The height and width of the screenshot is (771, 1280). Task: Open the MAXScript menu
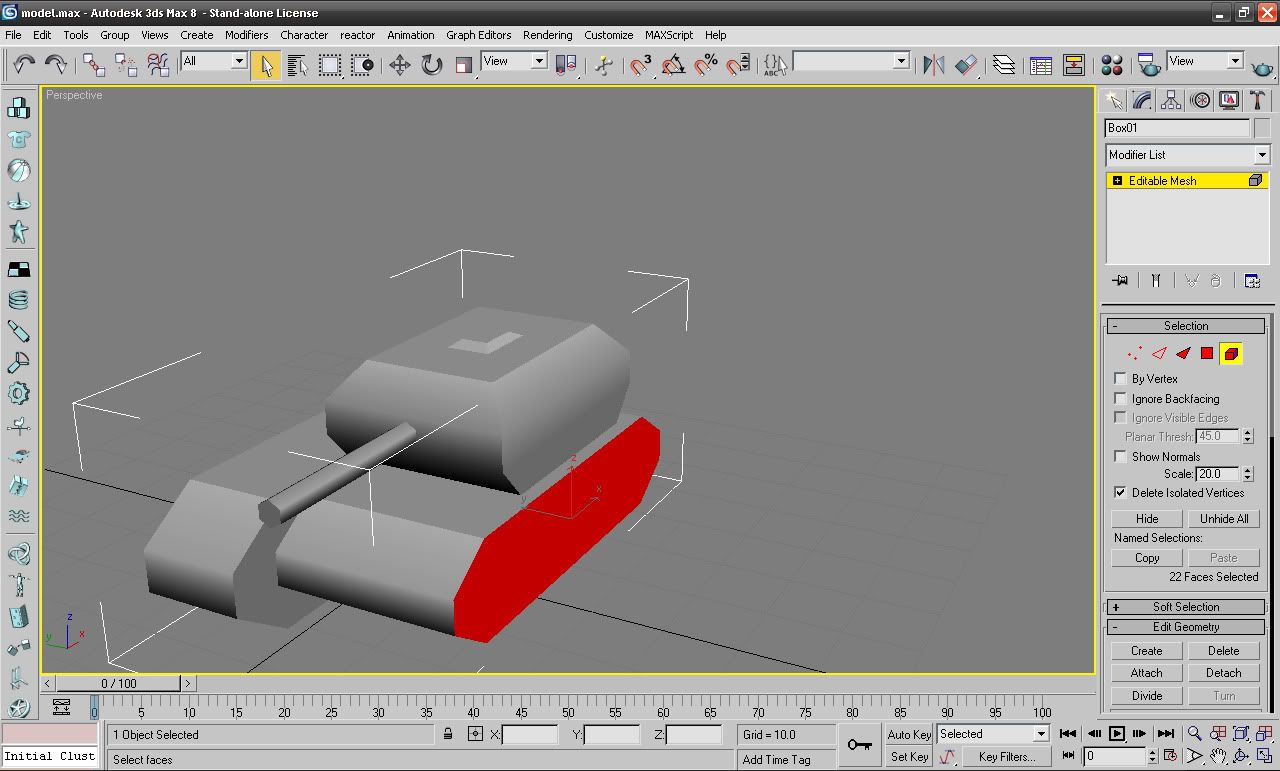tap(669, 35)
